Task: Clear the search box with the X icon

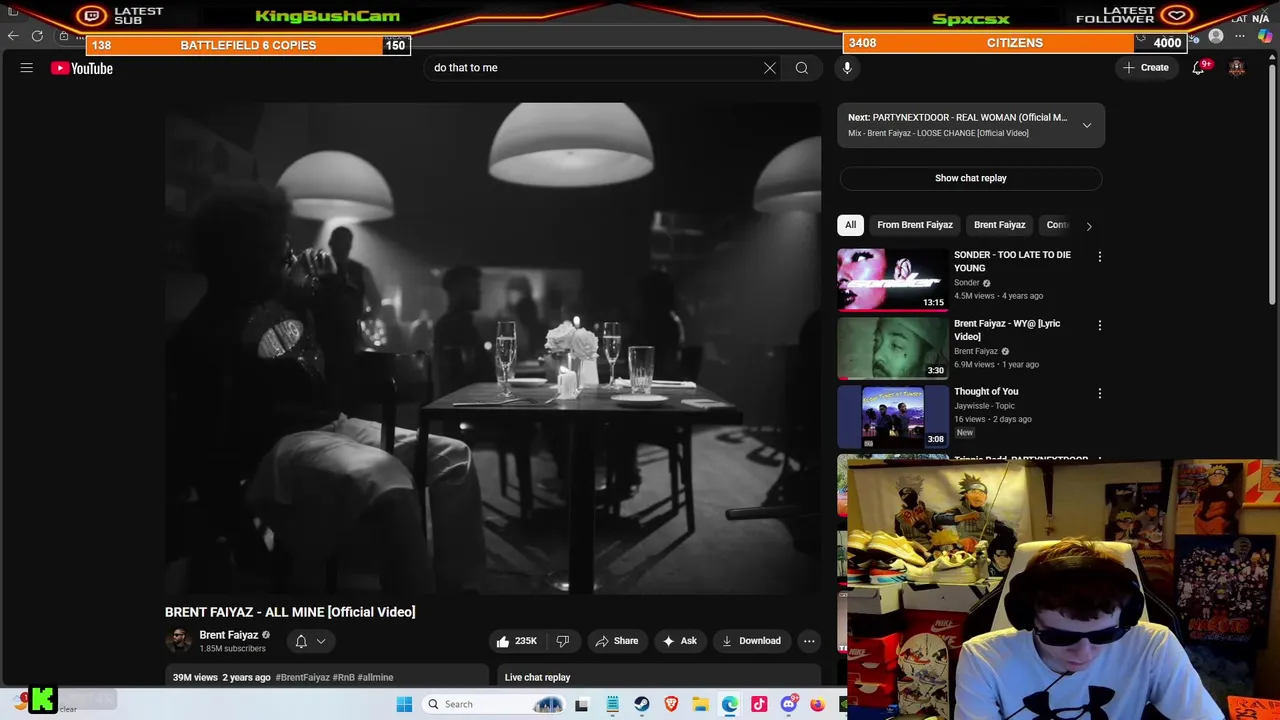Action: (770, 68)
